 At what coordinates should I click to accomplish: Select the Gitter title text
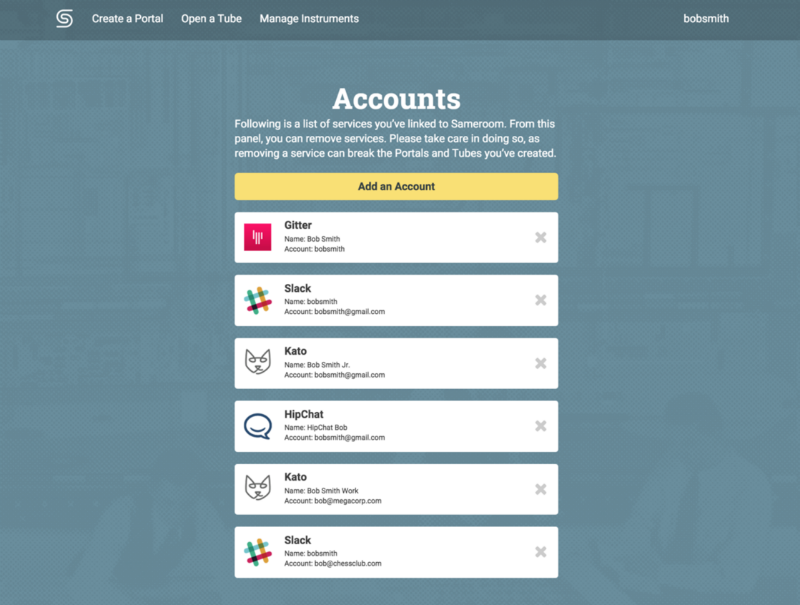point(298,225)
